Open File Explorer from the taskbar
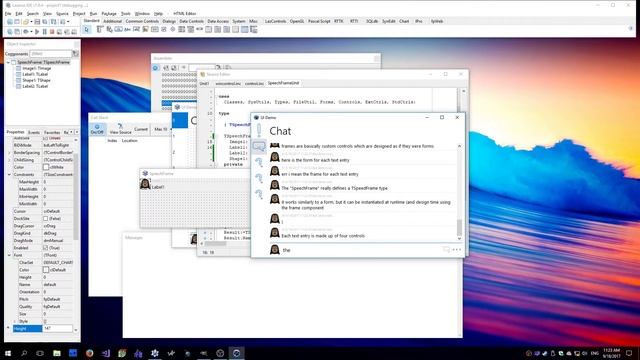 tap(57, 353)
